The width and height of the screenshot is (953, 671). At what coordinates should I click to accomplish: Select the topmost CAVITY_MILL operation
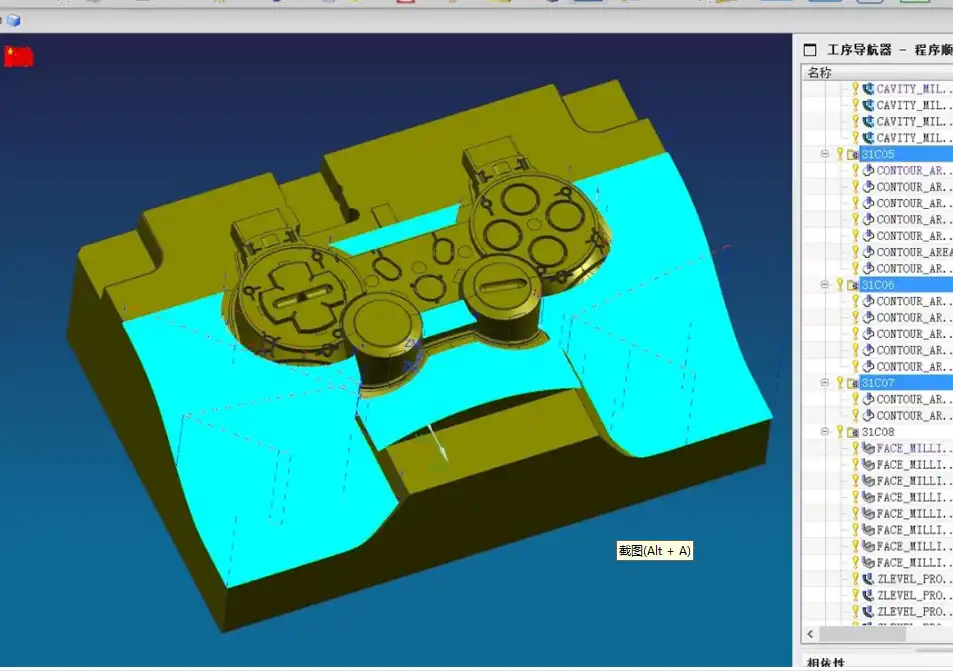coord(910,88)
